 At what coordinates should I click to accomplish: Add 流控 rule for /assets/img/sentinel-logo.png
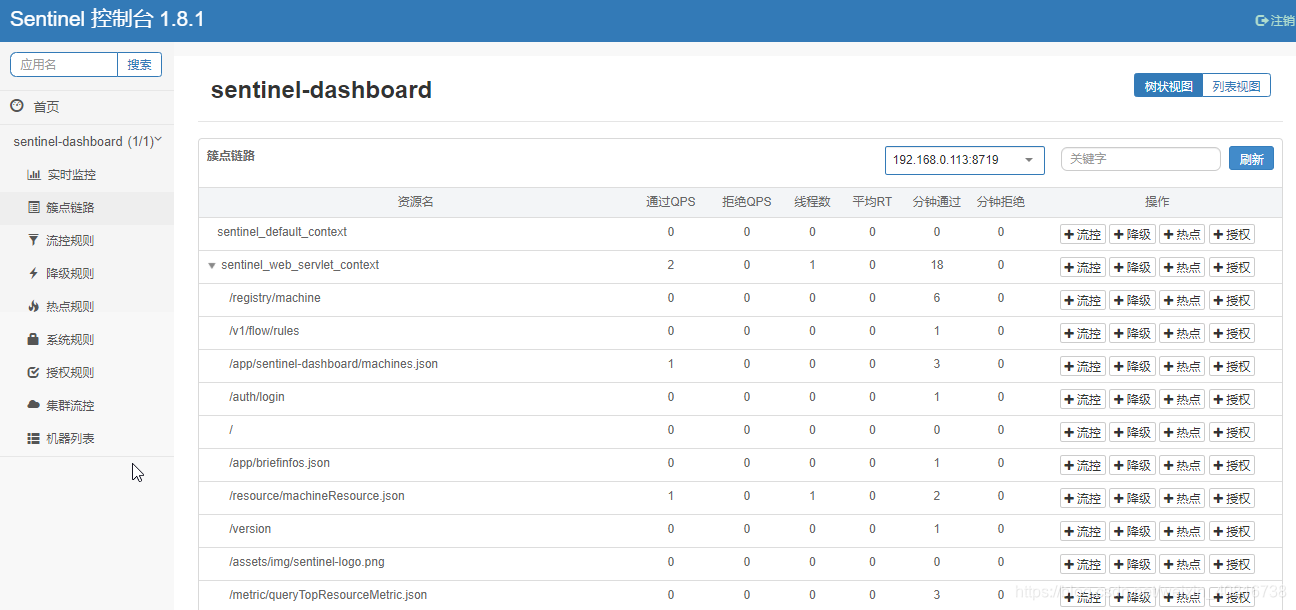[x=1083, y=565]
